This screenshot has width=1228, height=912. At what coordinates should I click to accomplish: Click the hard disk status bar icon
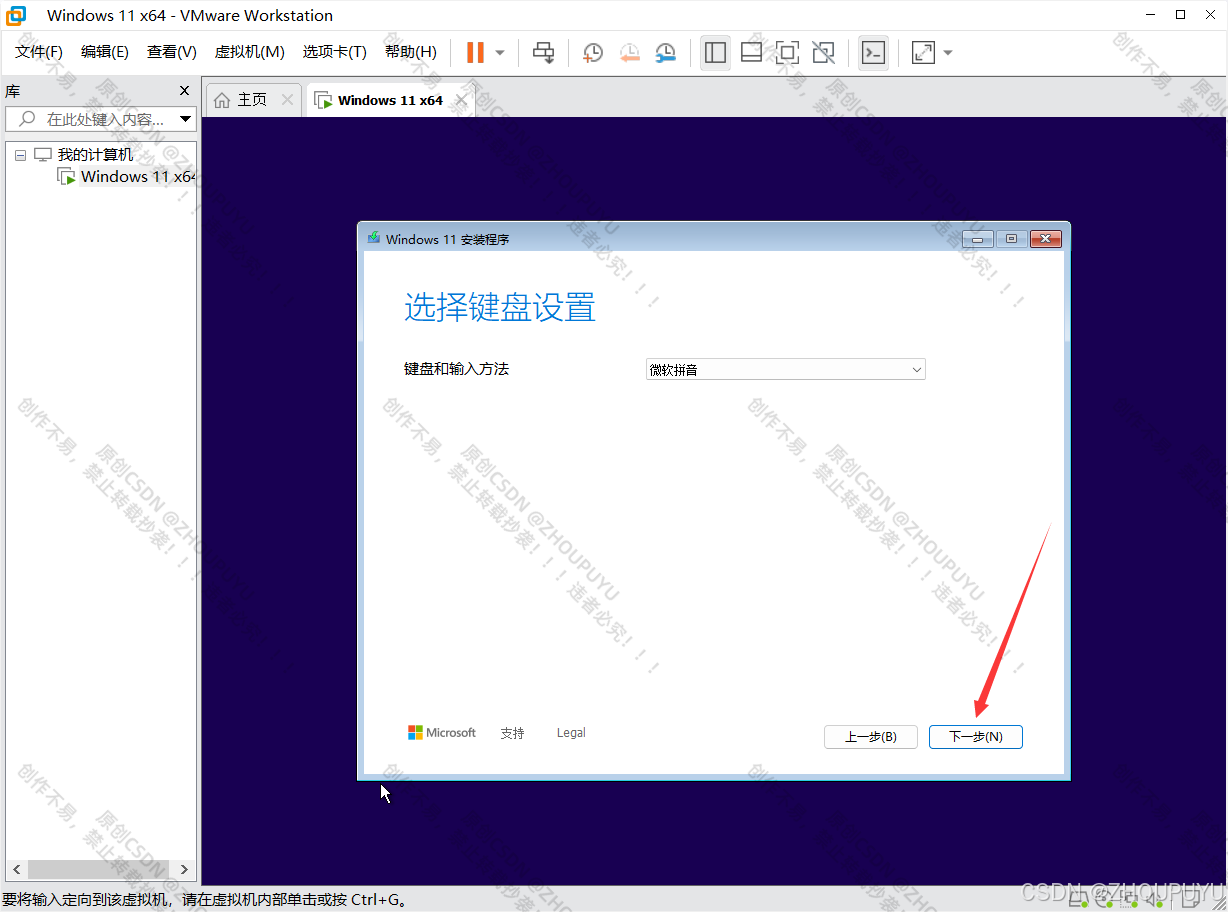(1079, 901)
